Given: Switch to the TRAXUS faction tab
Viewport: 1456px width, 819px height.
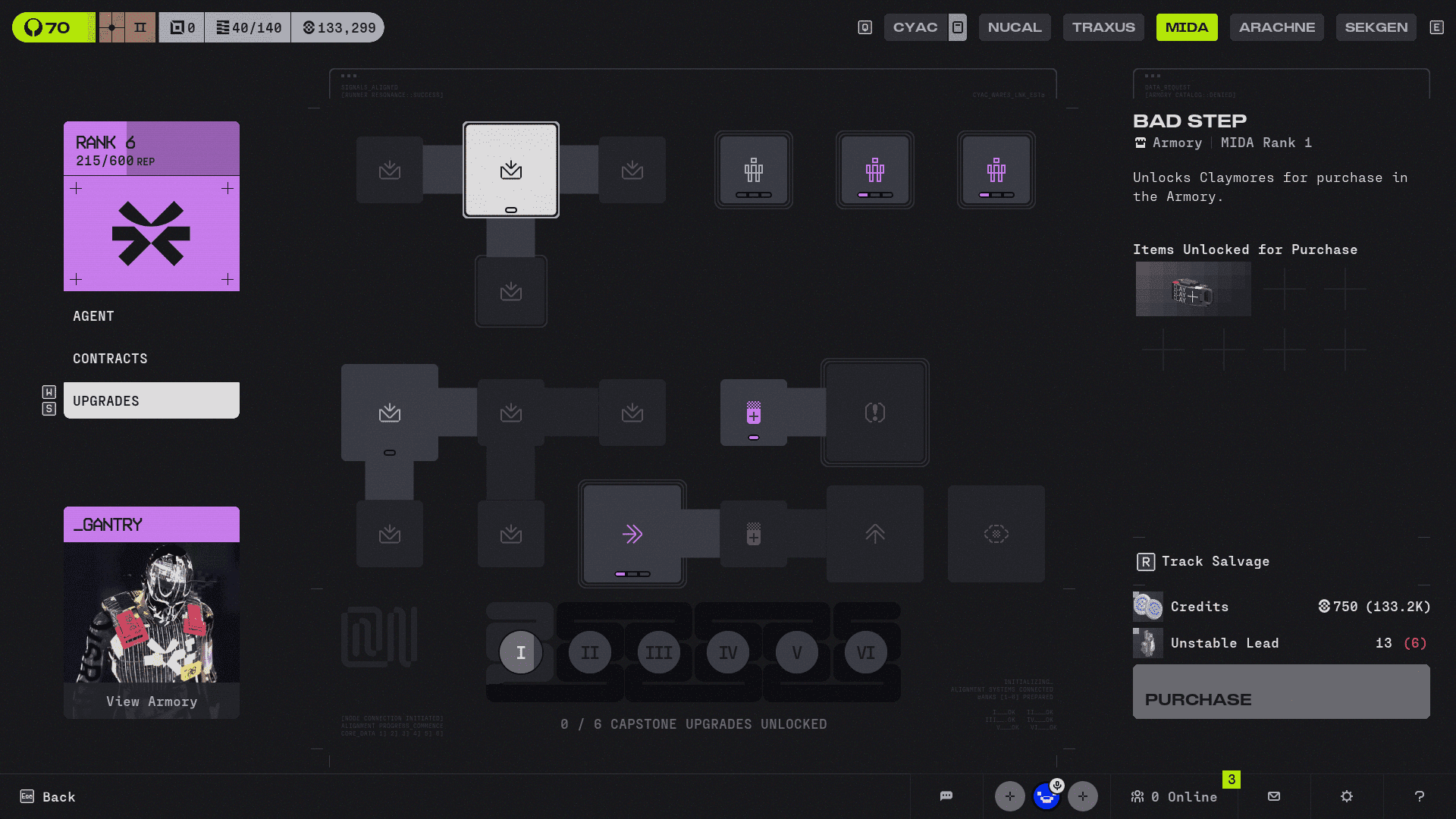Looking at the screenshot, I should (x=1103, y=27).
